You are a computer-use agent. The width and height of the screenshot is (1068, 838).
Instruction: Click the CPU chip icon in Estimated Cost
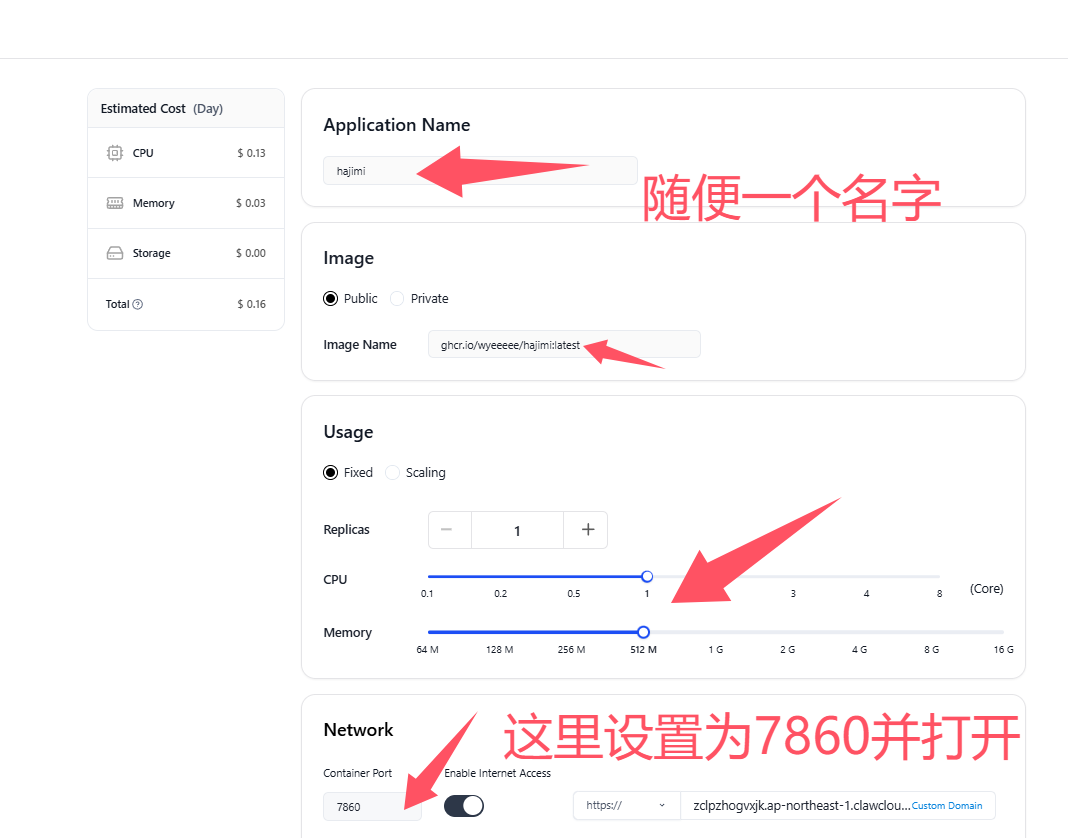(x=115, y=153)
